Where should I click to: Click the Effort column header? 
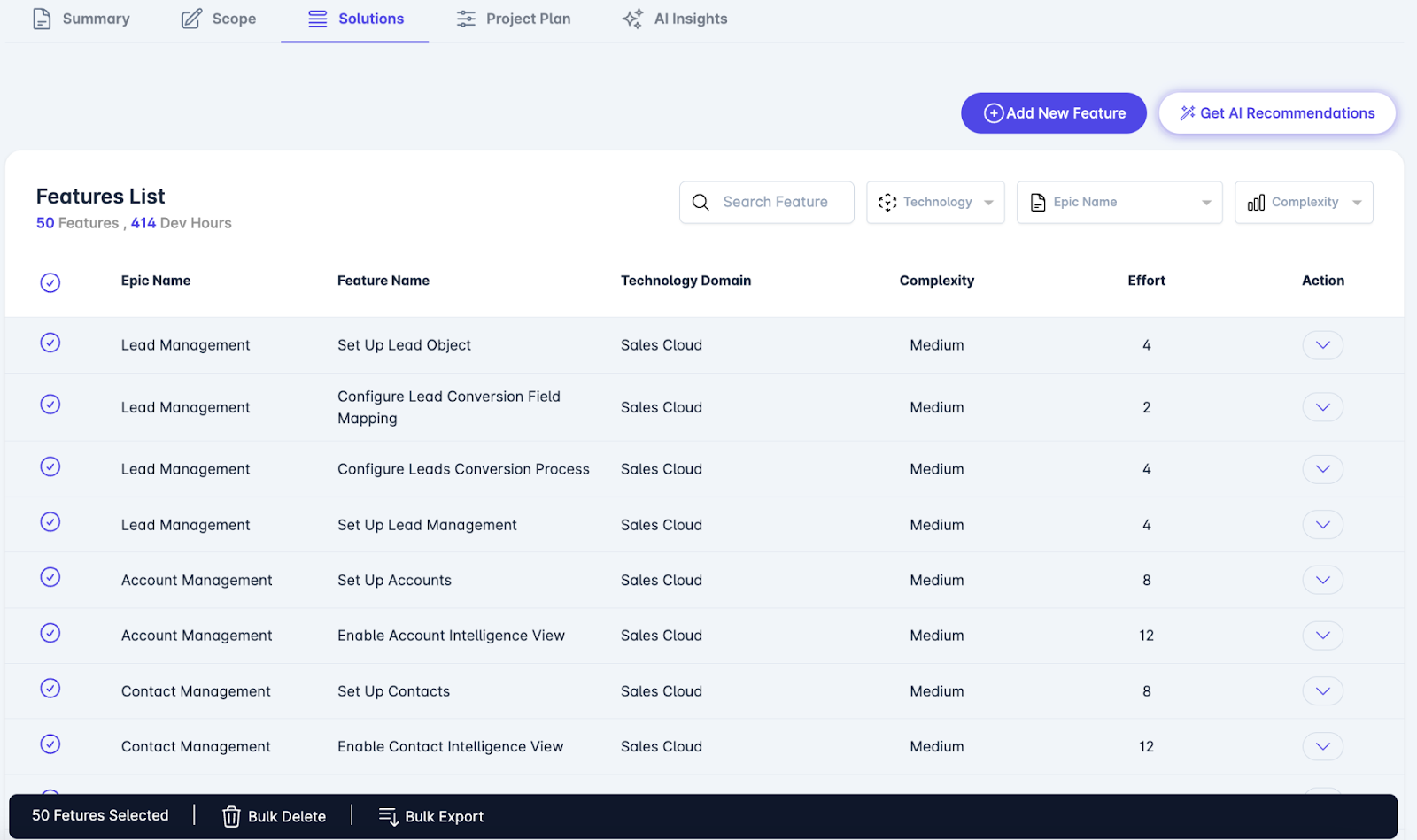(1146, 281)
